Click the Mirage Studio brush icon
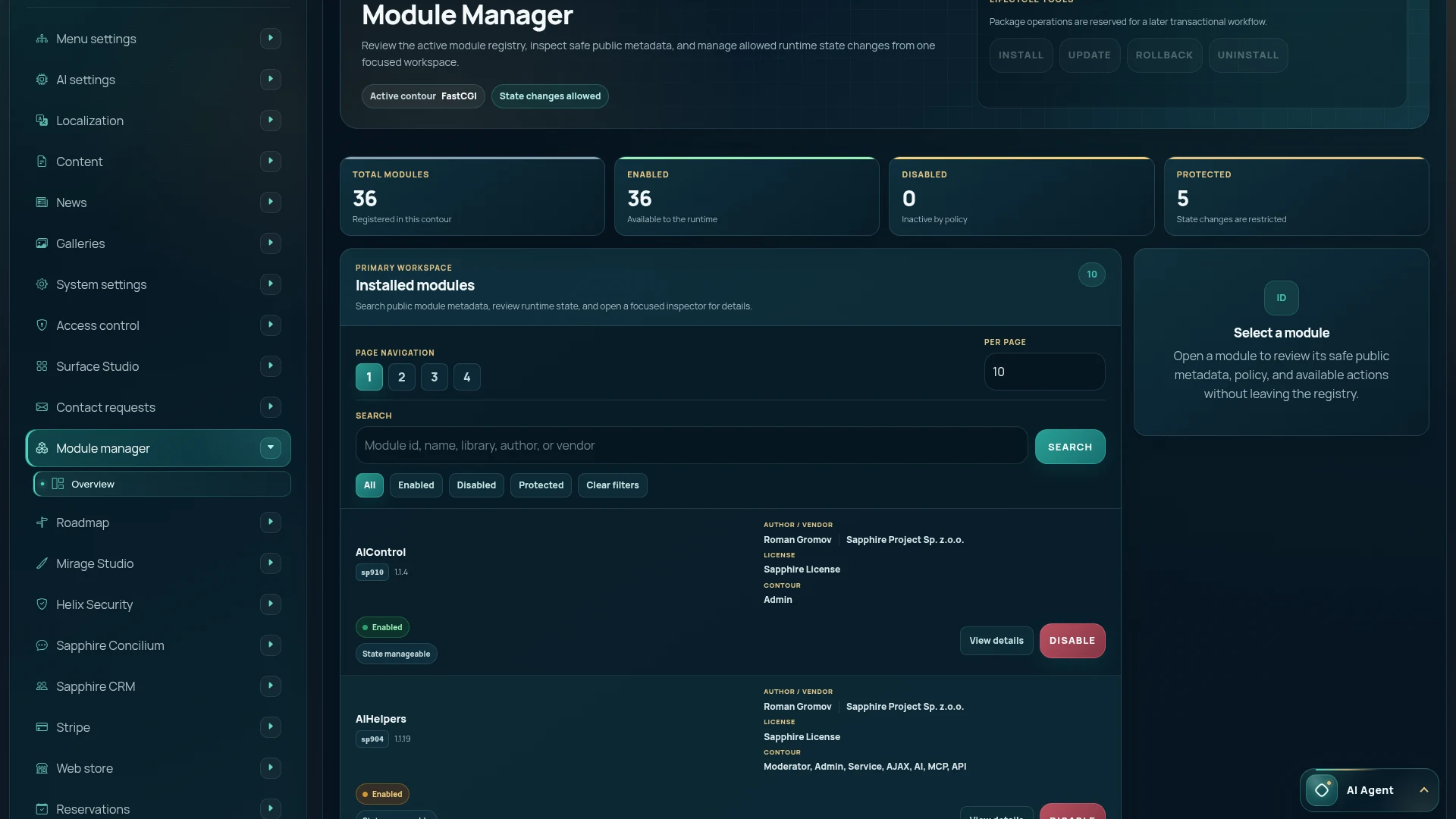Screen dimensions: 1456x819 coord(42,563)
